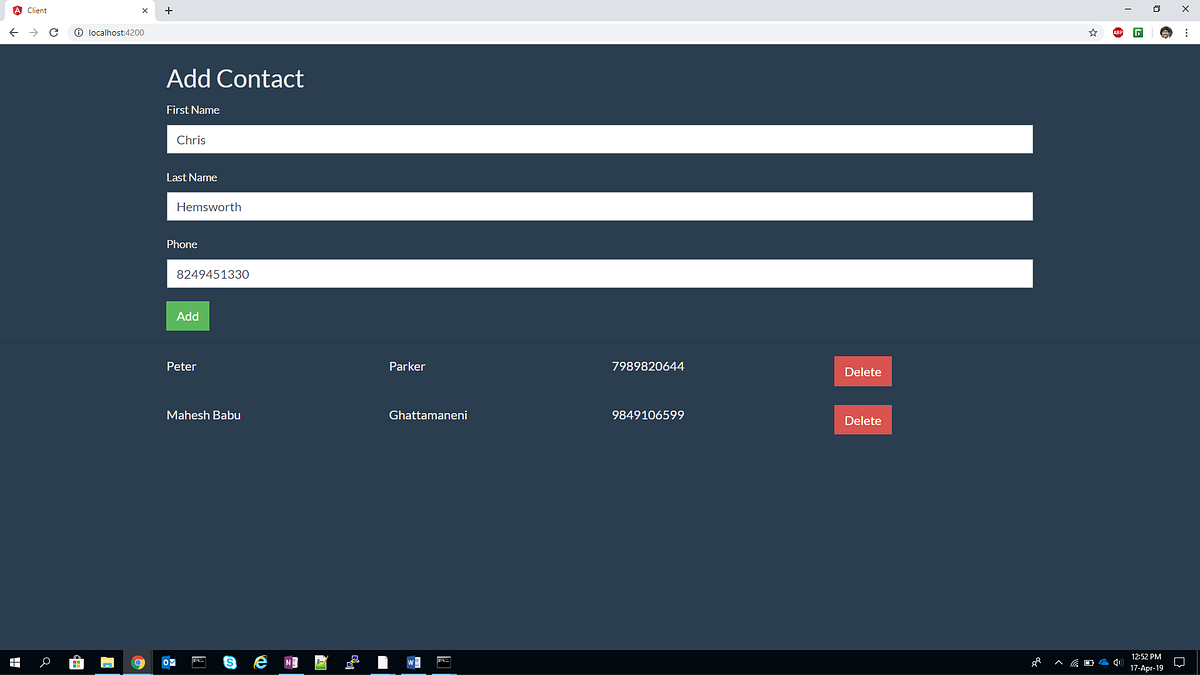This screenshot has height=675, width=1200.
Task: Focus the Phone input field
Action: coord(600,273)
